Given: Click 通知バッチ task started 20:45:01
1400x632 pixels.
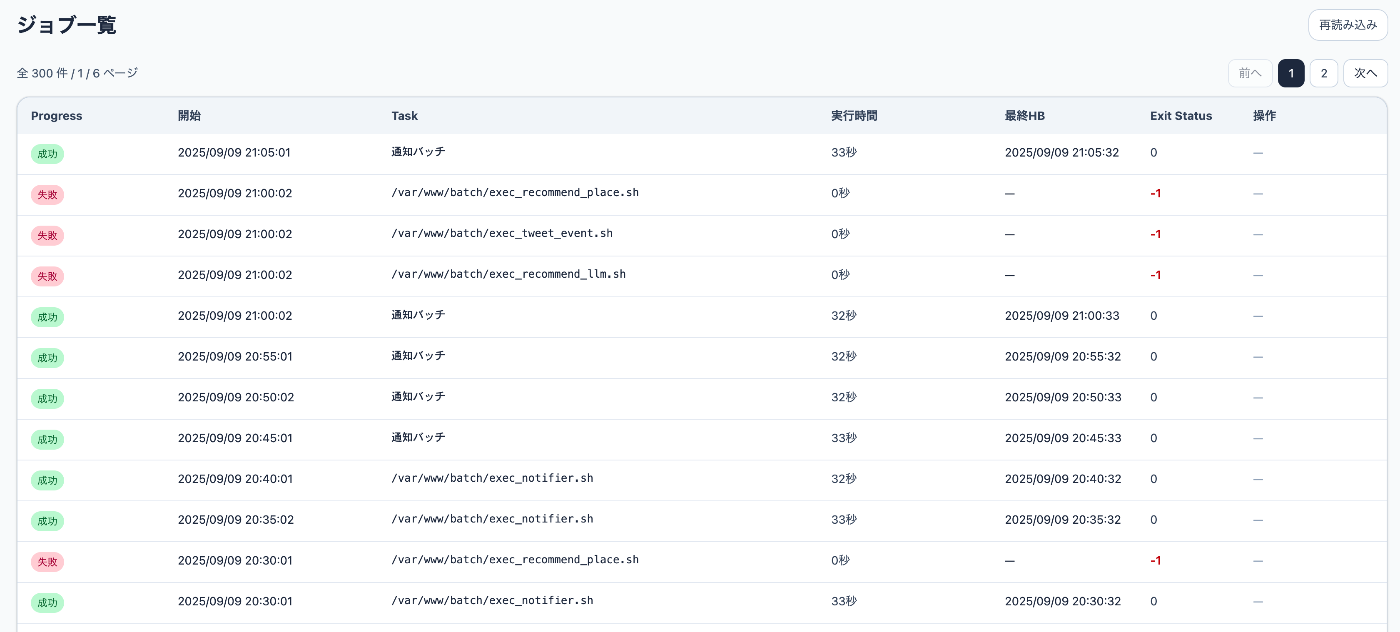Looking at the screenshot, I should (x=418, y=438).
